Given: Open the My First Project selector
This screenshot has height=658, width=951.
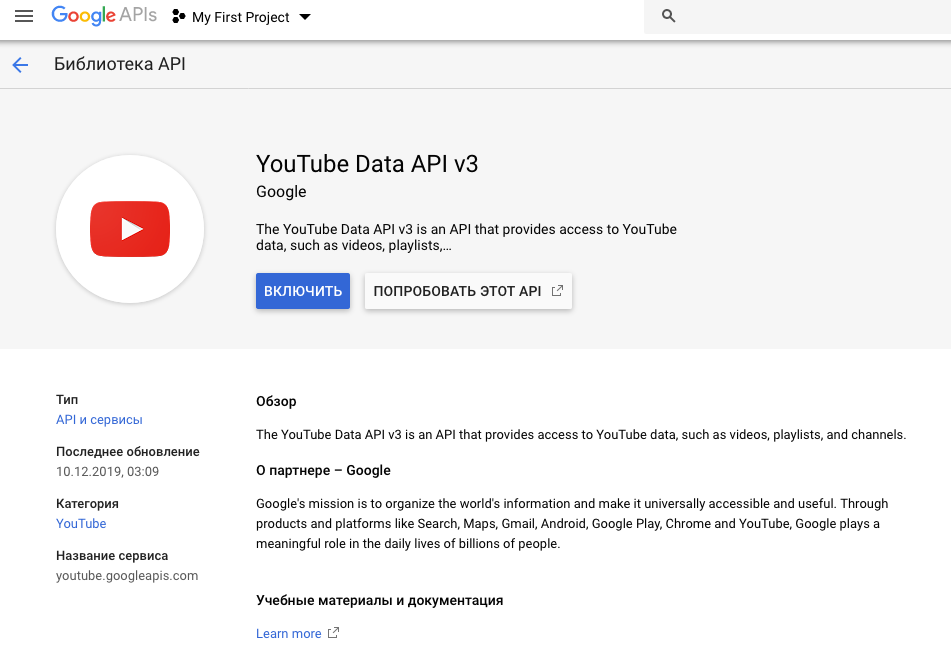Looking at the screenshot, I should [241, 17].
